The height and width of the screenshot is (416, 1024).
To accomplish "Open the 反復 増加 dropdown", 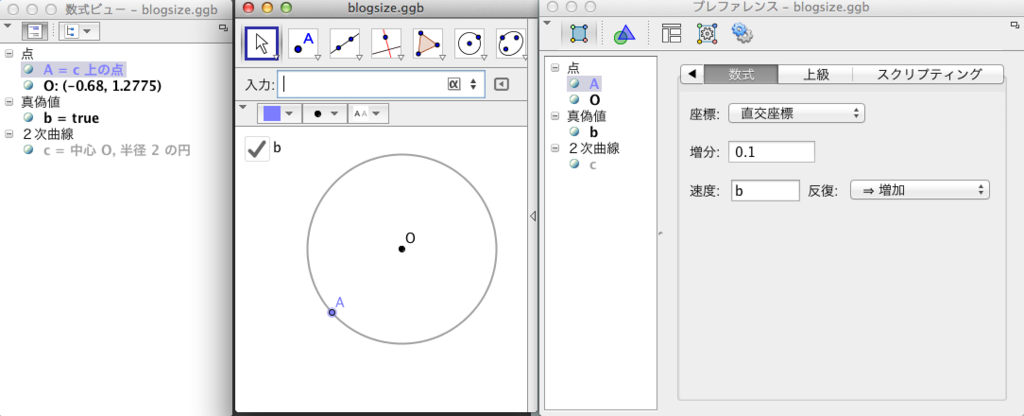I will point(920,191).
